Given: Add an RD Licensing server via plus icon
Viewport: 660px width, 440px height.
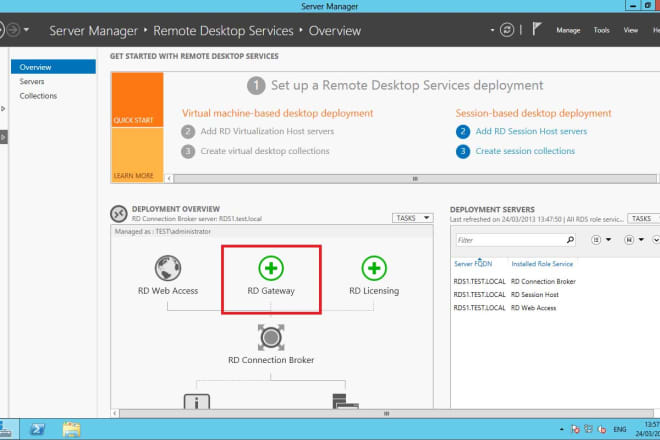Looking at the screenshot, I should pos(374,268).
